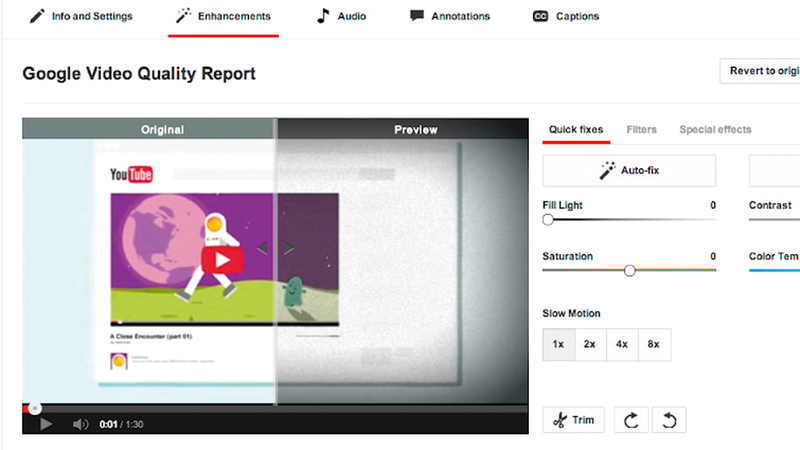Select the Quick fixes tab

[x=576, y=130]
